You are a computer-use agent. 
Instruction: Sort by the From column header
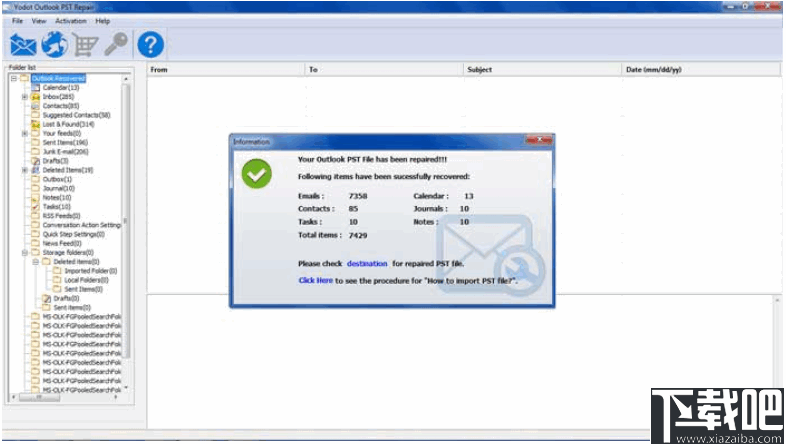pos(226,70)
